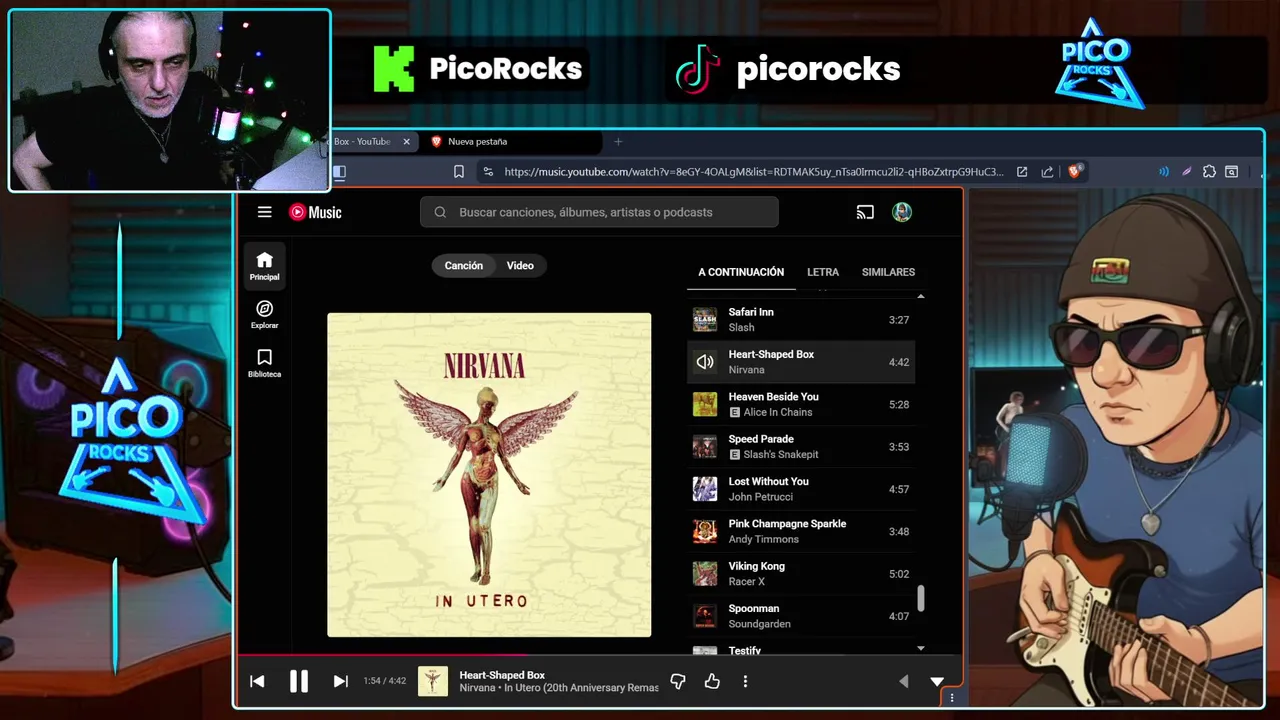
Task: Open the SIMILARES tab
Action: tap(888, 272)
